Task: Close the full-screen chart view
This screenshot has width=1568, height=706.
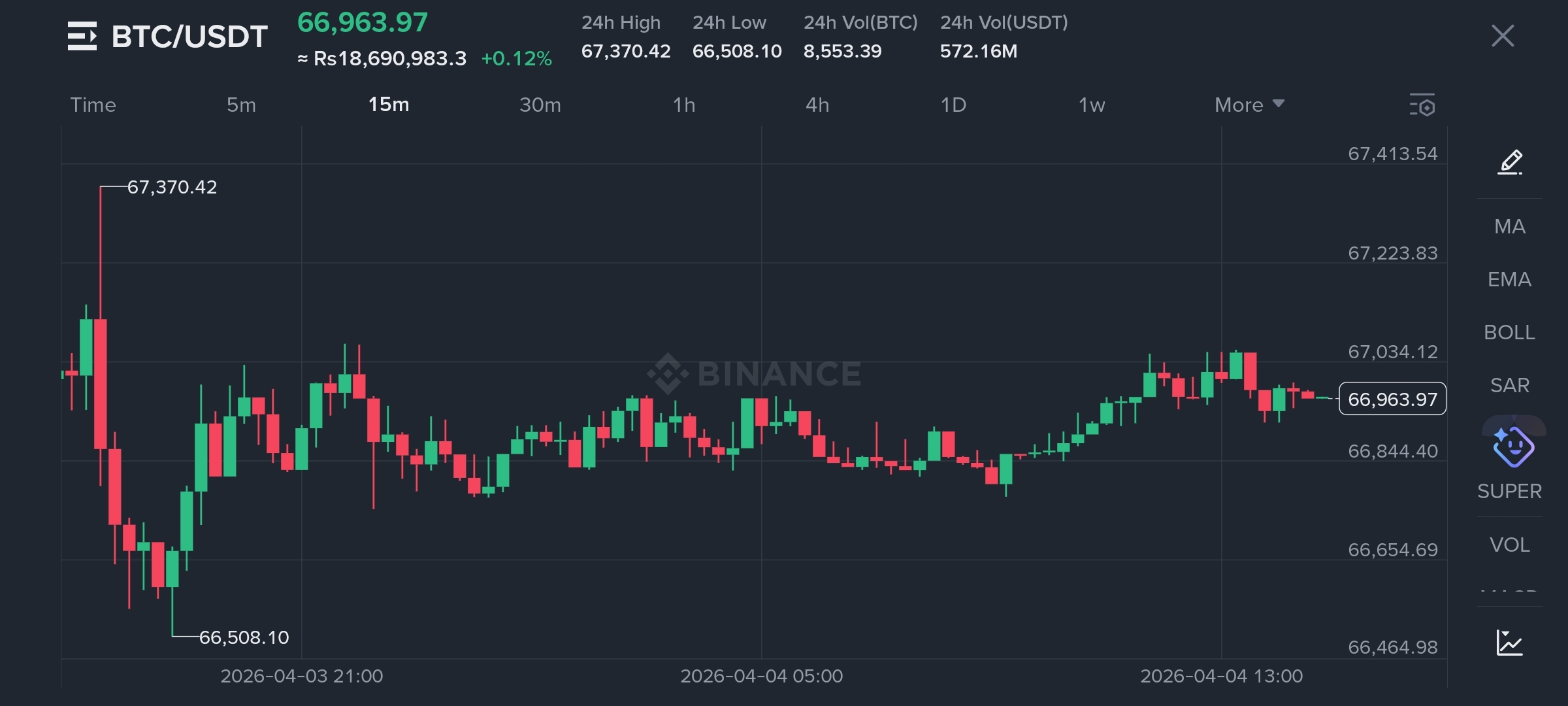Action: click(1503, 36)
